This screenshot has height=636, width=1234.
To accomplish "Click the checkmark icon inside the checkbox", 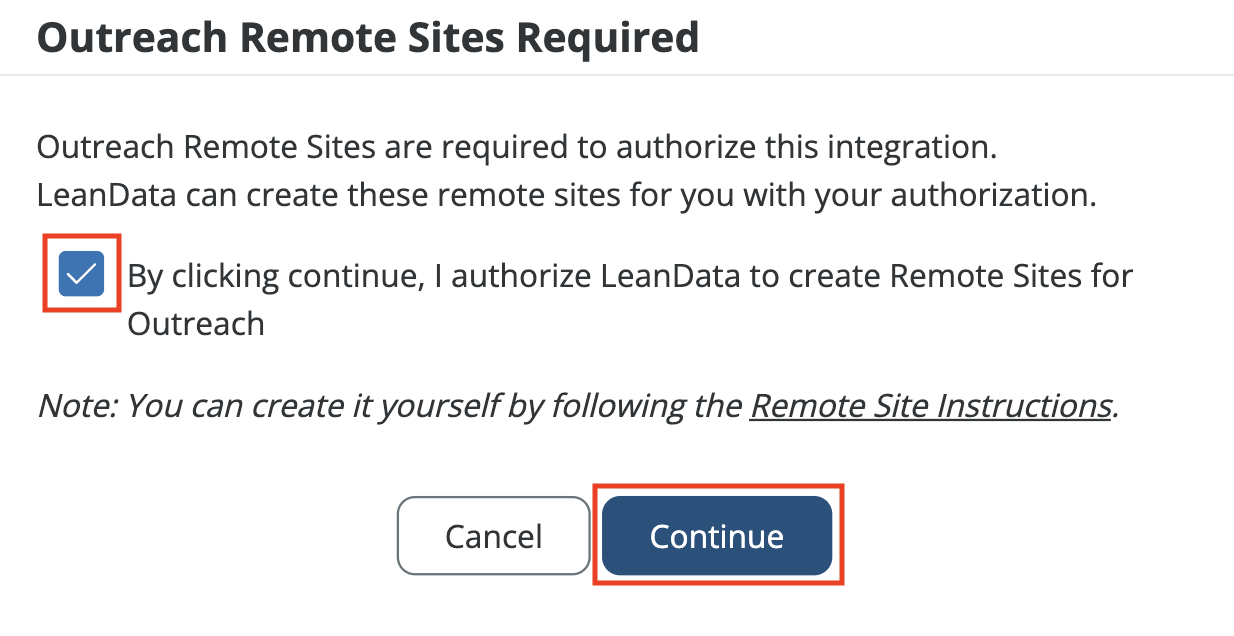I will click(81, 274).
